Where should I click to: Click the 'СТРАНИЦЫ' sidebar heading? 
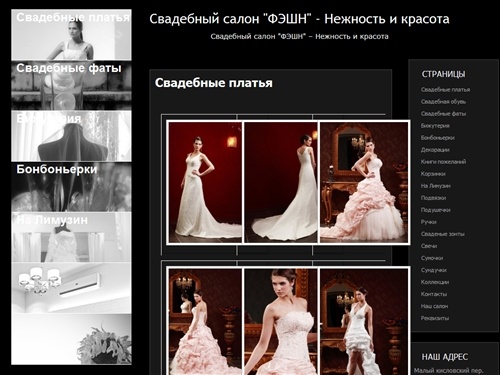pos(443,74)
